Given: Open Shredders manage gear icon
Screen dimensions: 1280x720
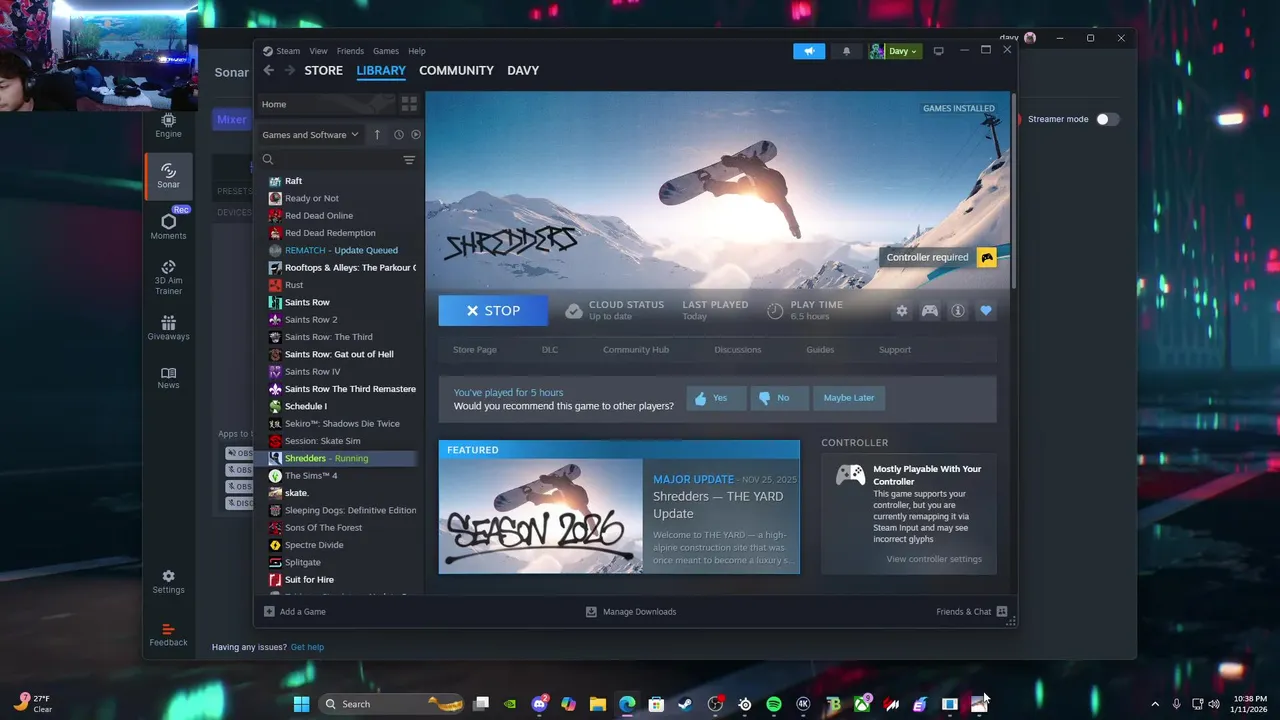Looking at the screenshot, I should tap(902, 311).
